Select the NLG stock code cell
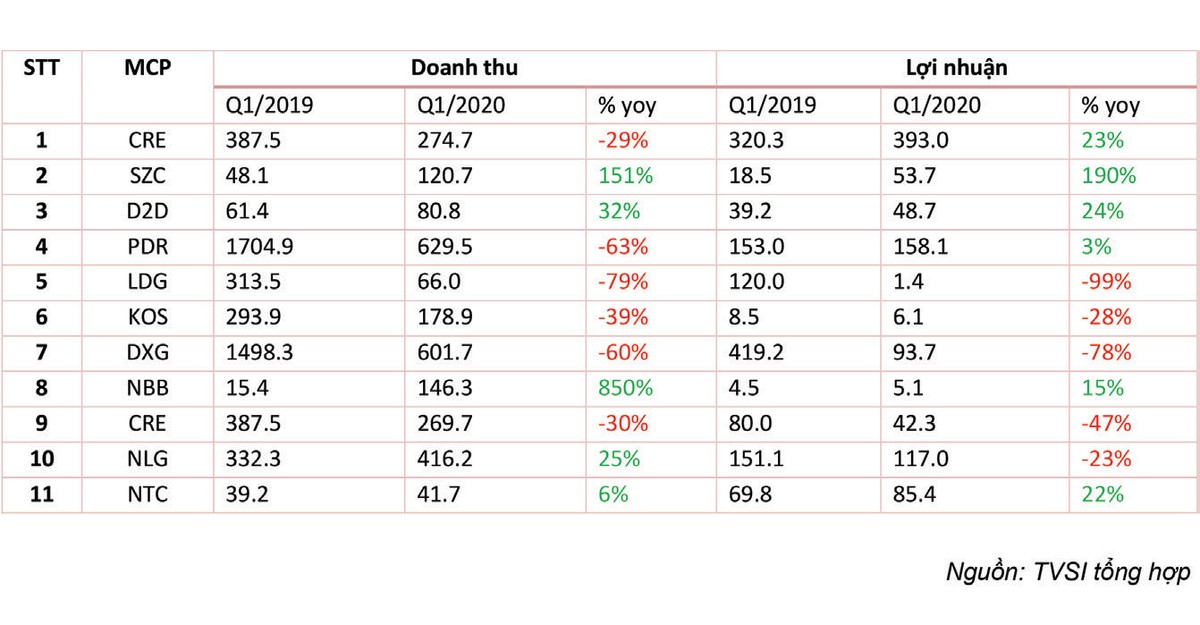This screenshot has width=1200, height=625. tap(148, 459)
